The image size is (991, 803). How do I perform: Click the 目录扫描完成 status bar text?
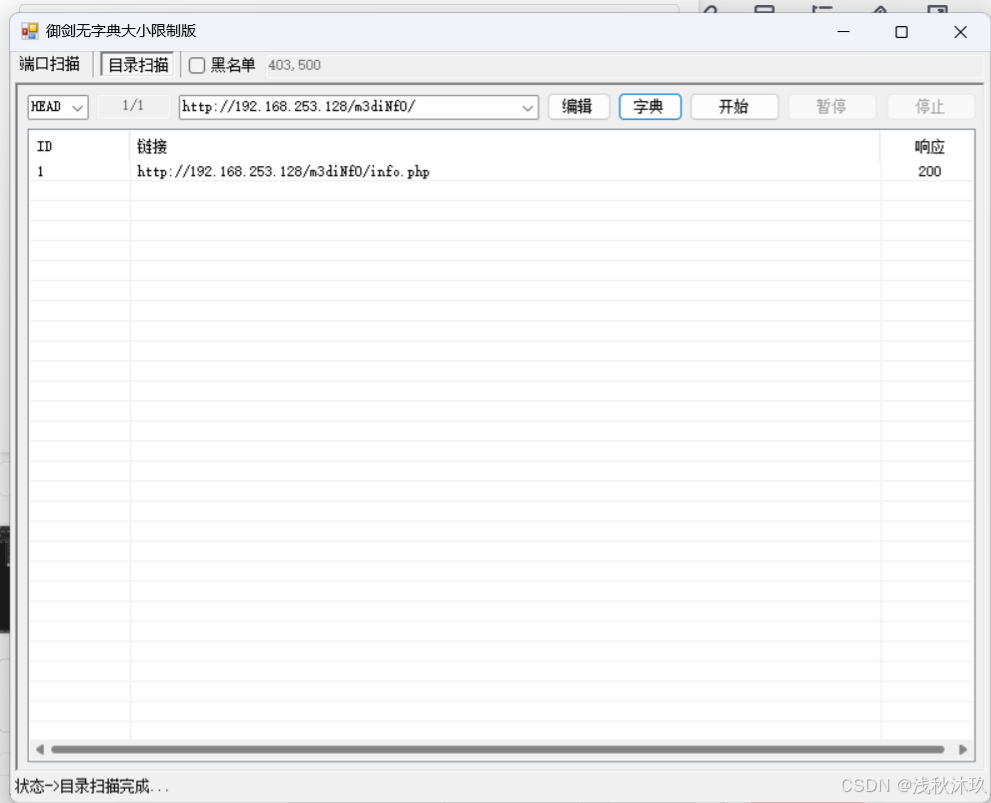click(92, 786)
